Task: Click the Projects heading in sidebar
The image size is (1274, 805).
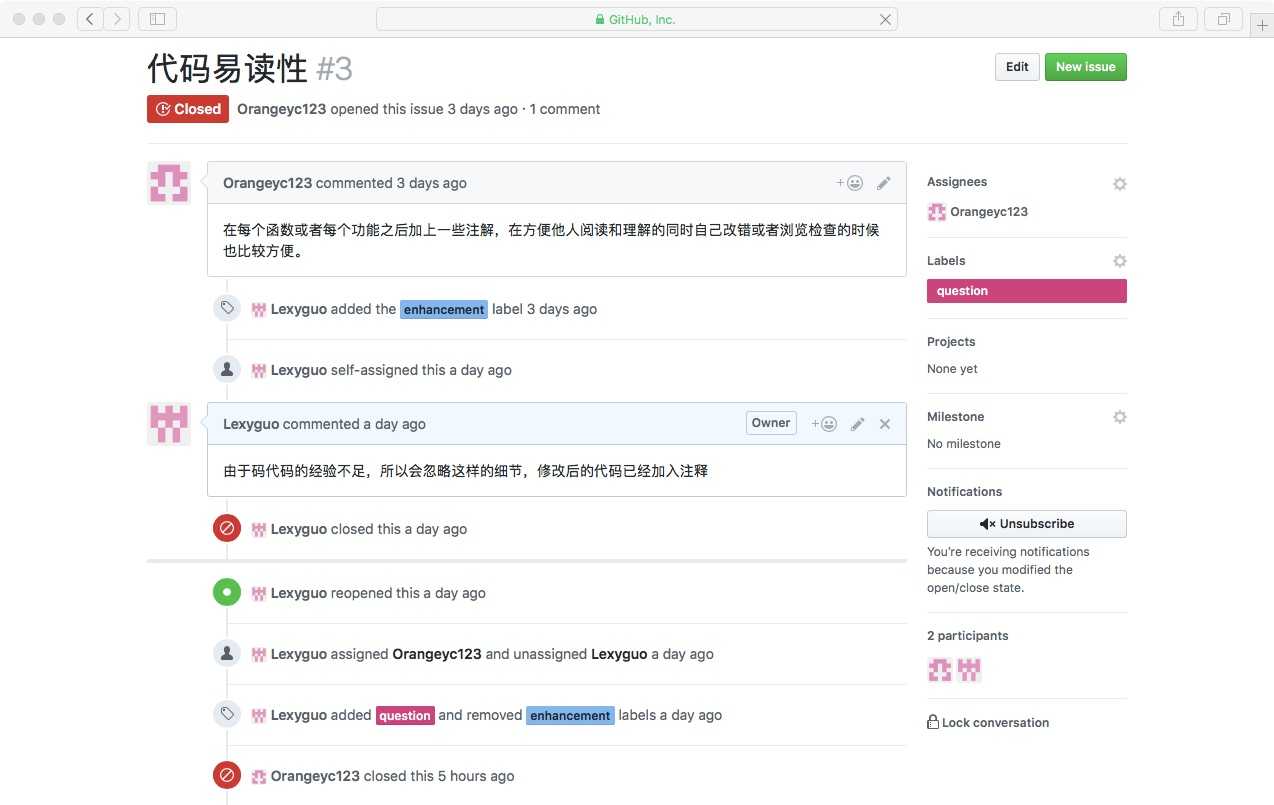Action: click(x=951, y=342)
